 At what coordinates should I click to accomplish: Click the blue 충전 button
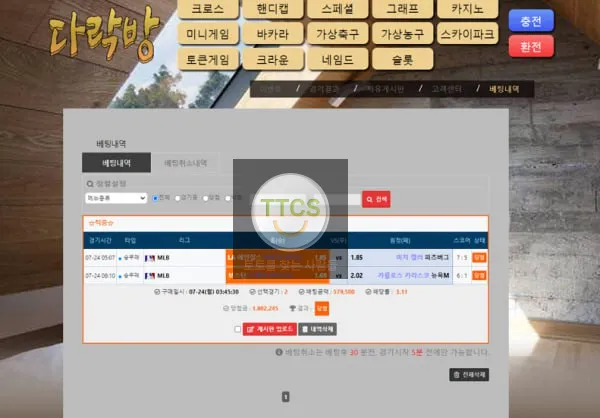click(x=531, y=21)
